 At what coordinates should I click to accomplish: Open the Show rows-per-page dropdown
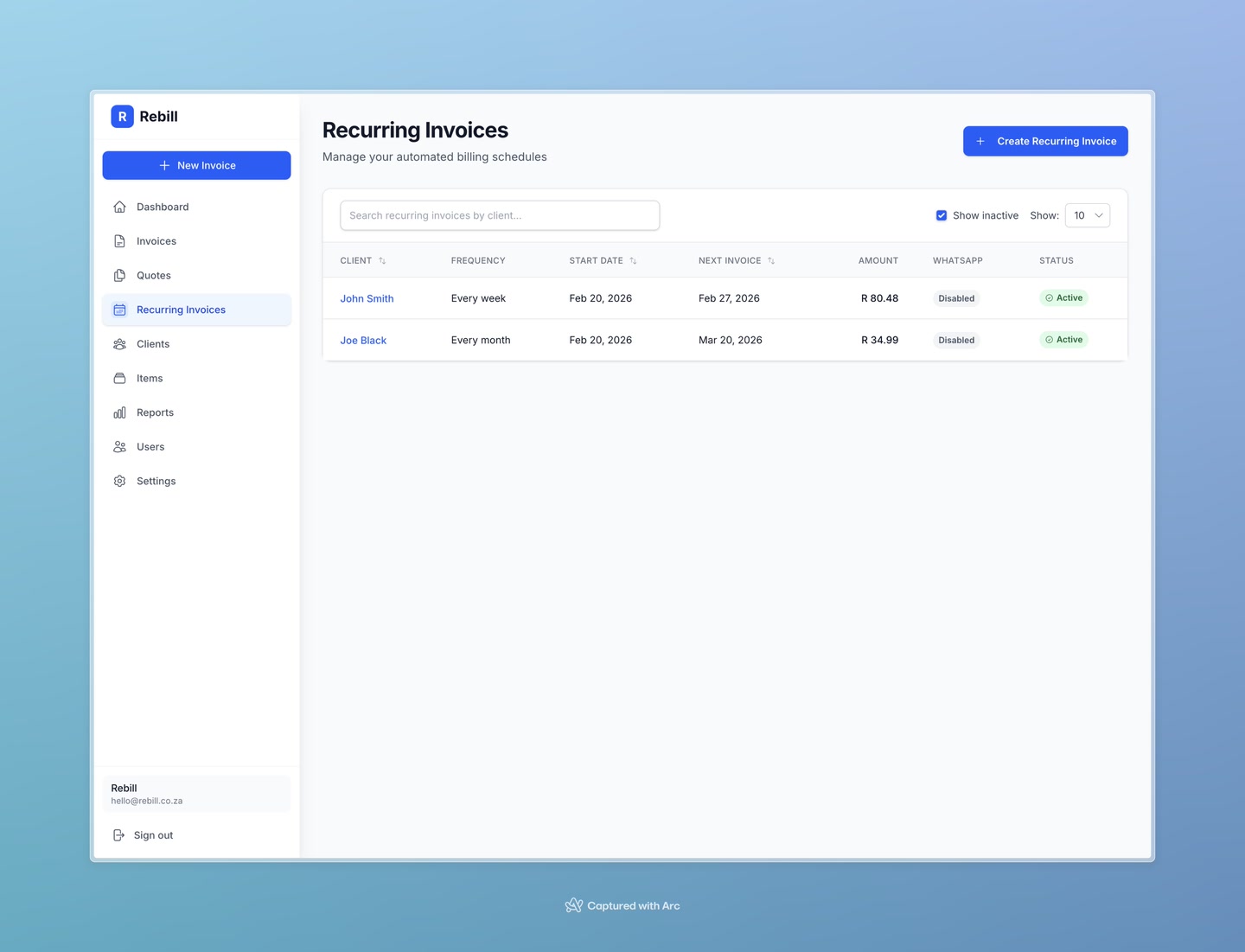[x=1087, y=215]
